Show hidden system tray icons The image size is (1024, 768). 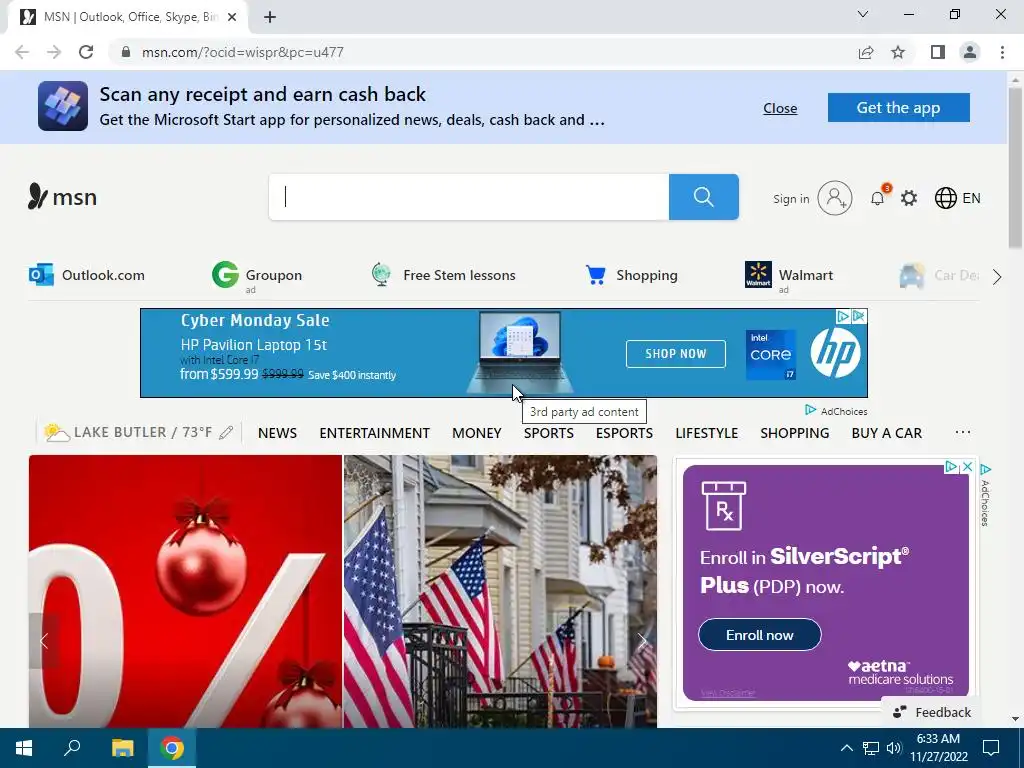pyautogui.click(x=846, y=748)
